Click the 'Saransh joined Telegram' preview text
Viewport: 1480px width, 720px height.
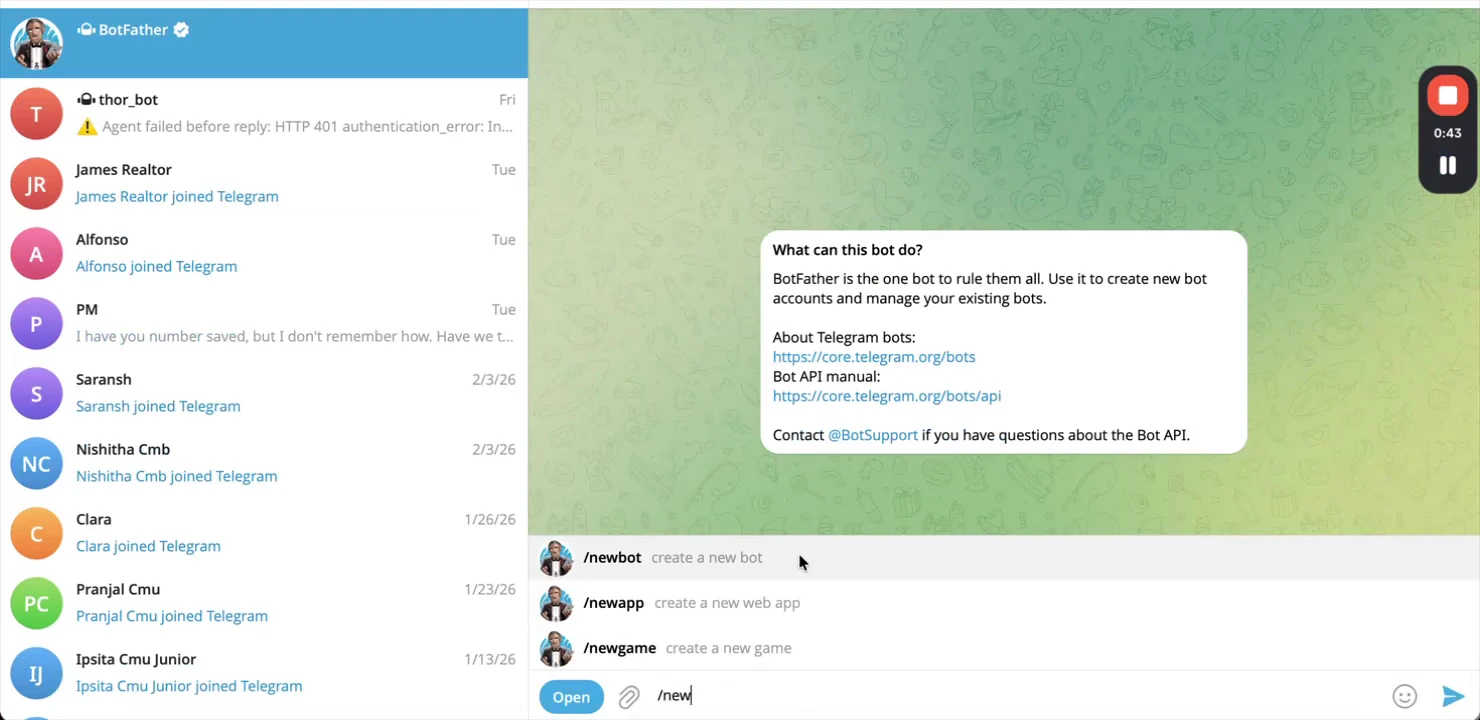158,407
